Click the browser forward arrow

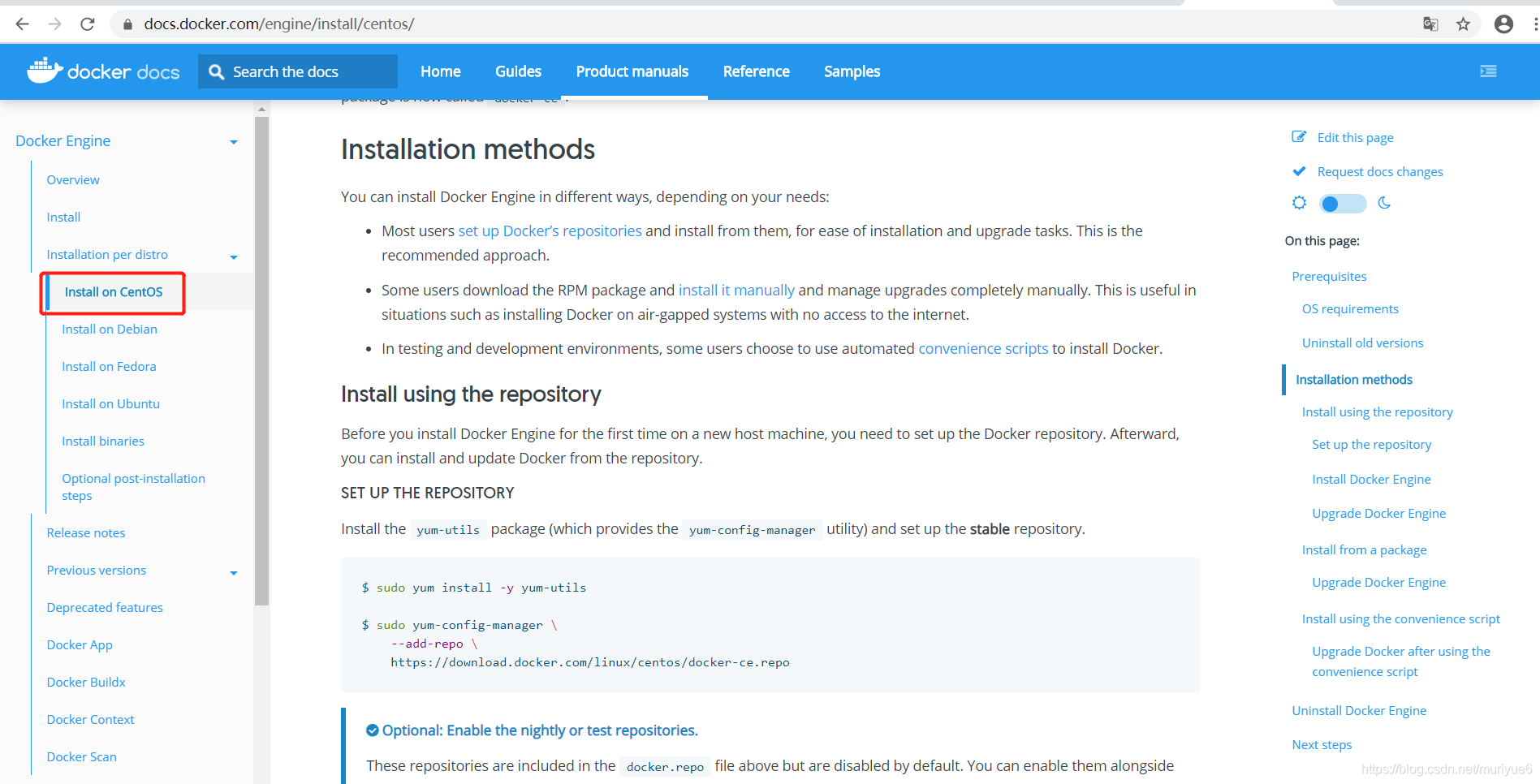coord(54,24)
